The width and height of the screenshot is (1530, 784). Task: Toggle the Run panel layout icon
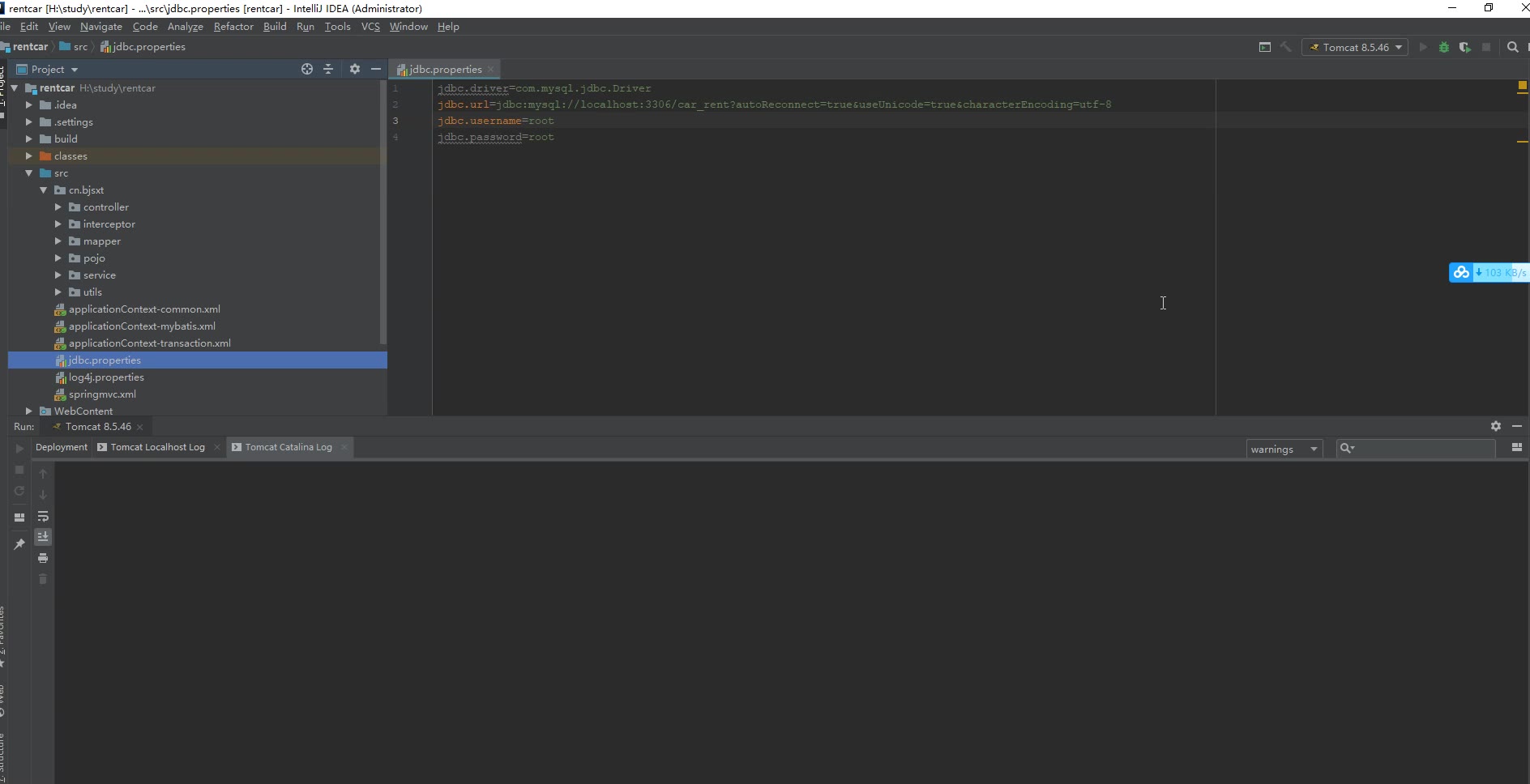(19, 517)
